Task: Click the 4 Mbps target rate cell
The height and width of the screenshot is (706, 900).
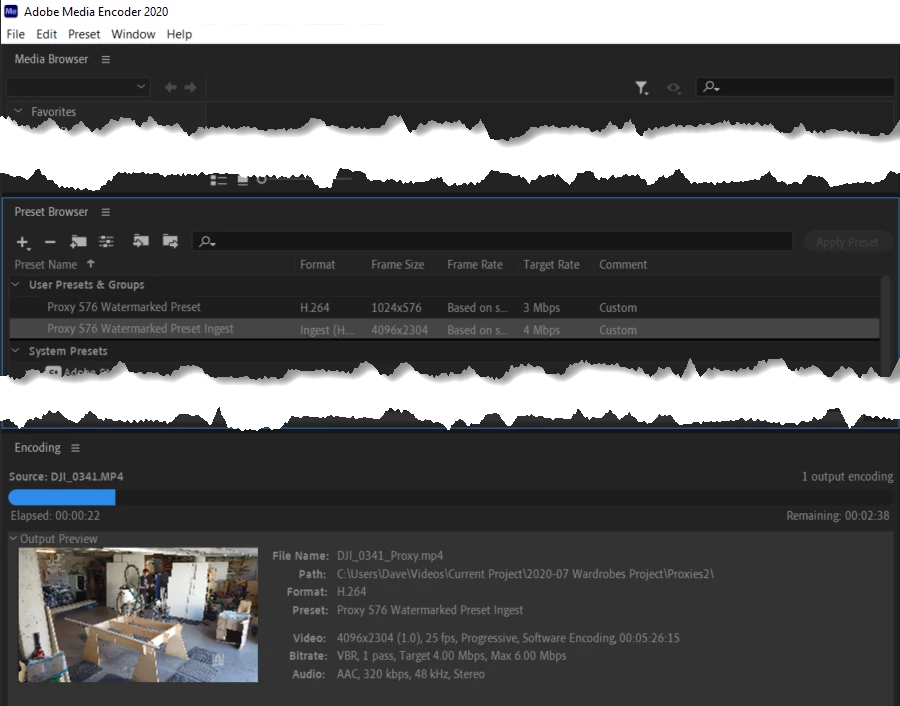Action: pyautogui.click(x=541, y=330)
